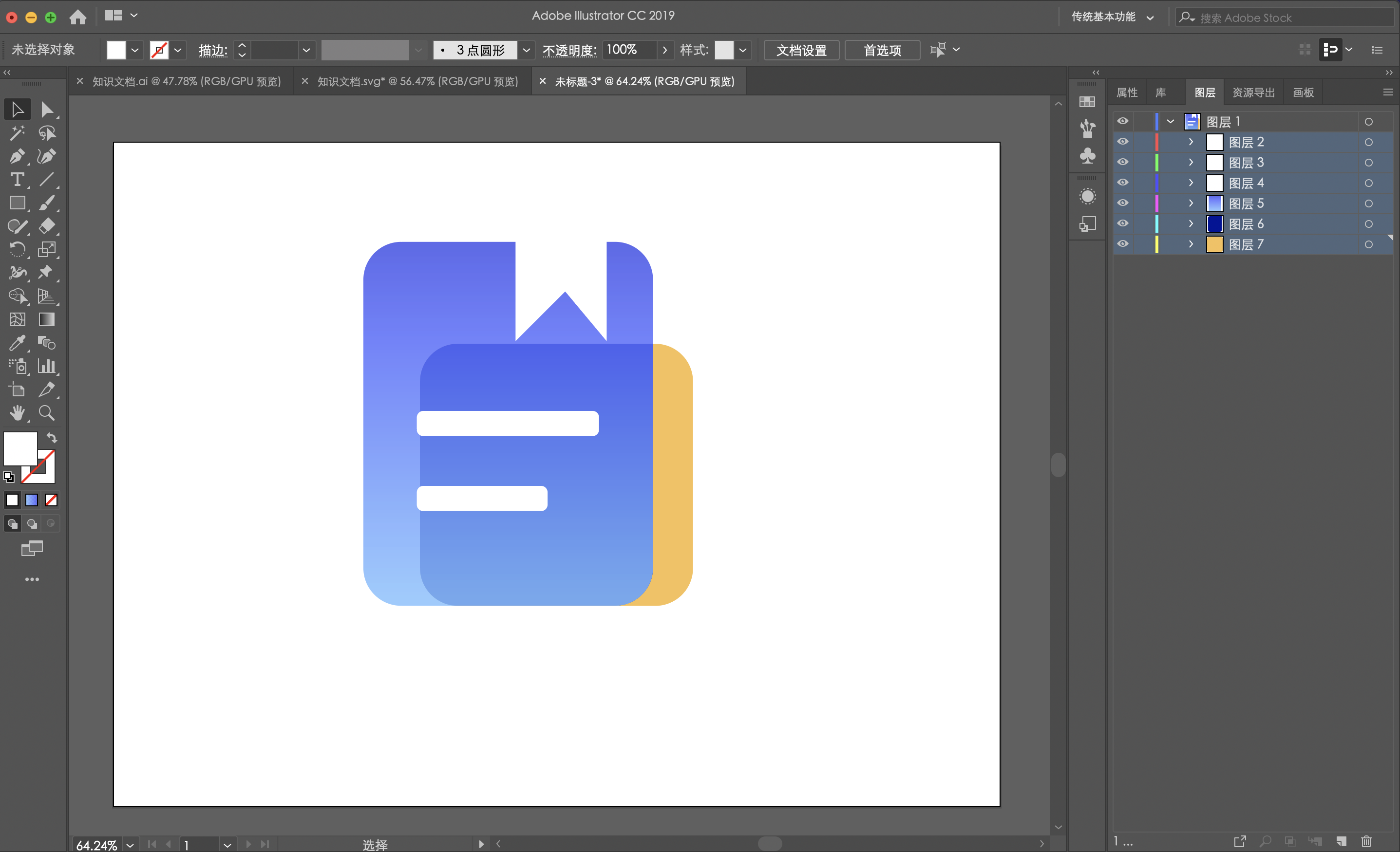
Task: Expand 图层 7 sublayer
Action: [x=1191, y=243]
